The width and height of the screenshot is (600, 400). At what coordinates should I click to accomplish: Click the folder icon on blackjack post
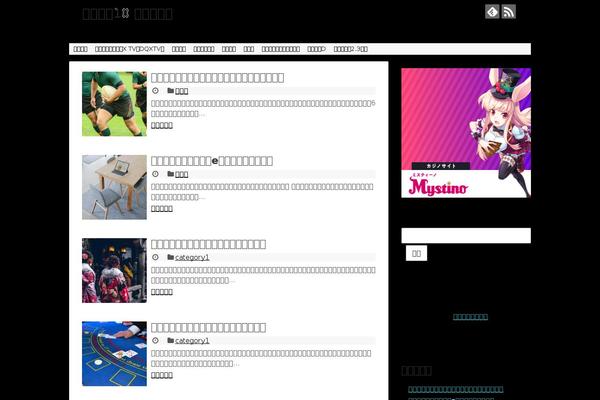(171, 340)
